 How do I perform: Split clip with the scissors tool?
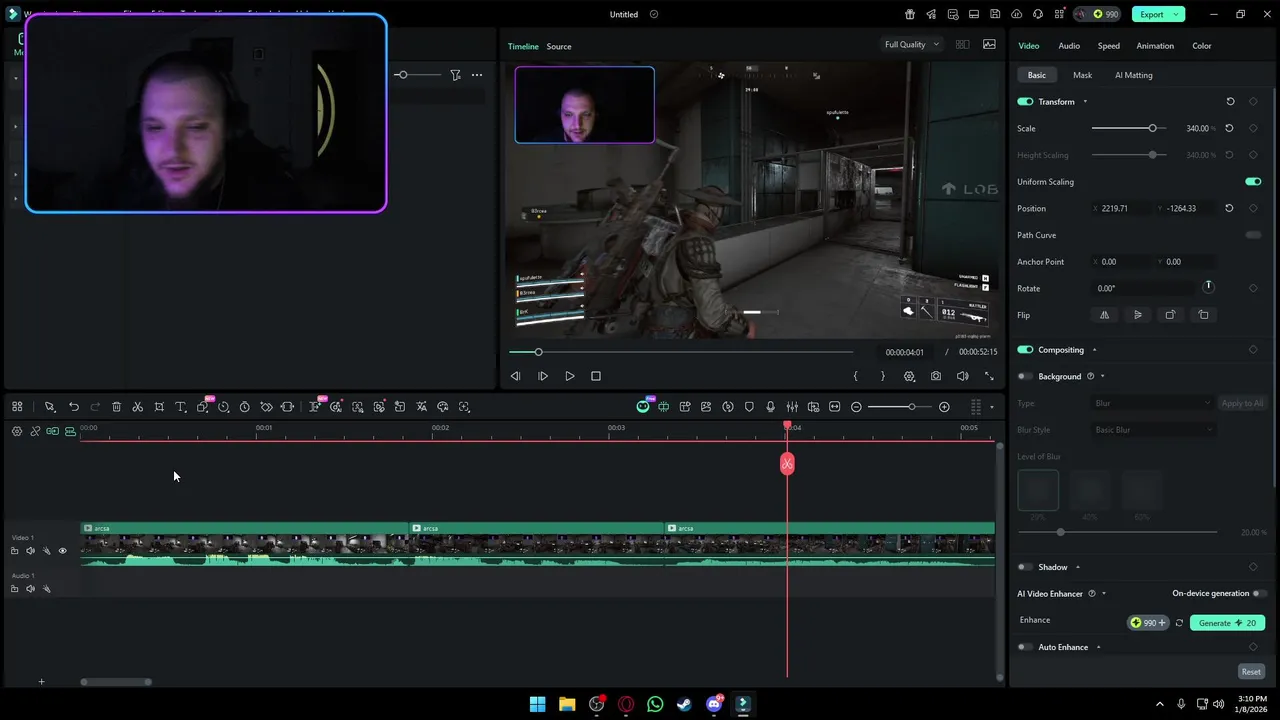[x=138, y=407]
